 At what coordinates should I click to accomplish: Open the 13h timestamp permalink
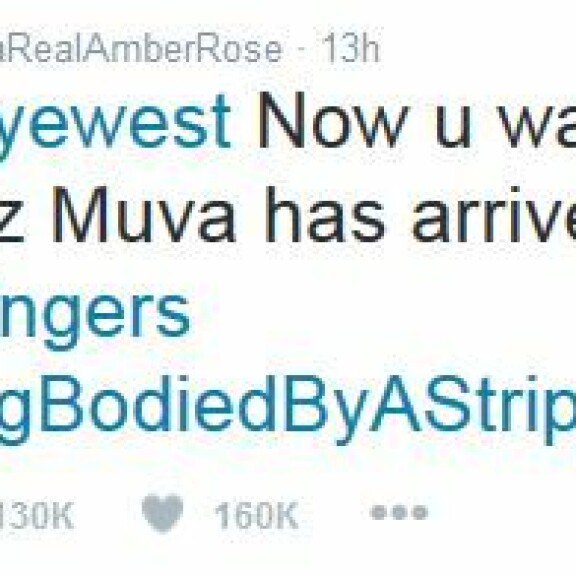coord(352,49)
